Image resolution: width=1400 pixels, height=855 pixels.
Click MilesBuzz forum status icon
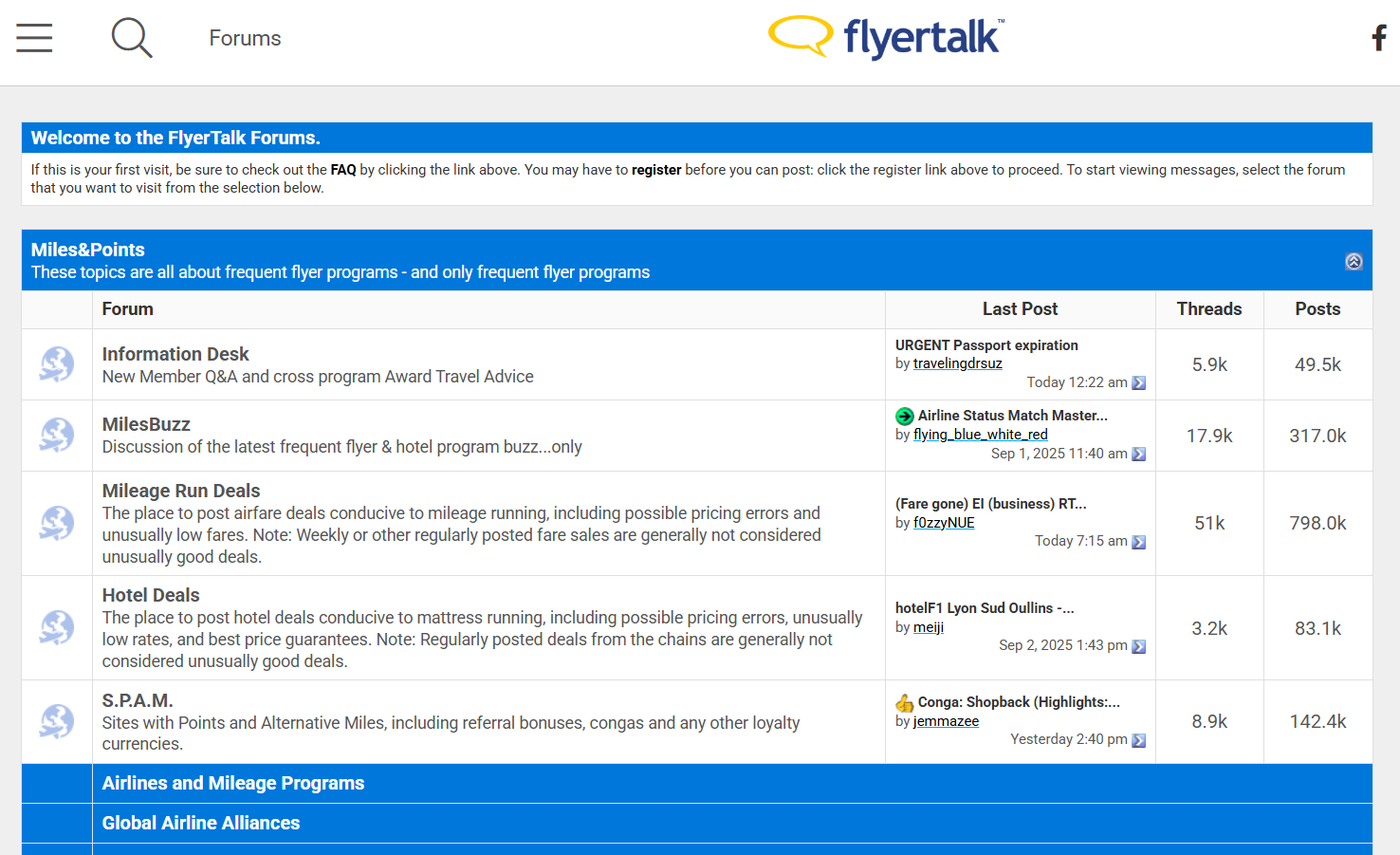coord(57,436)
